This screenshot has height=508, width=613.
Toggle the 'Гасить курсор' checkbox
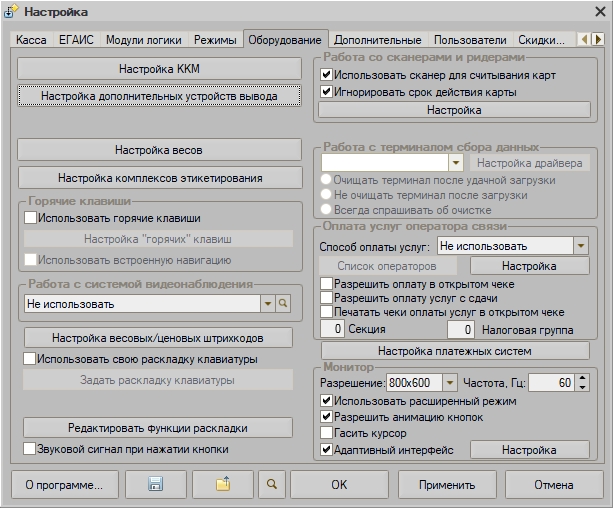(x=326, y=433)
